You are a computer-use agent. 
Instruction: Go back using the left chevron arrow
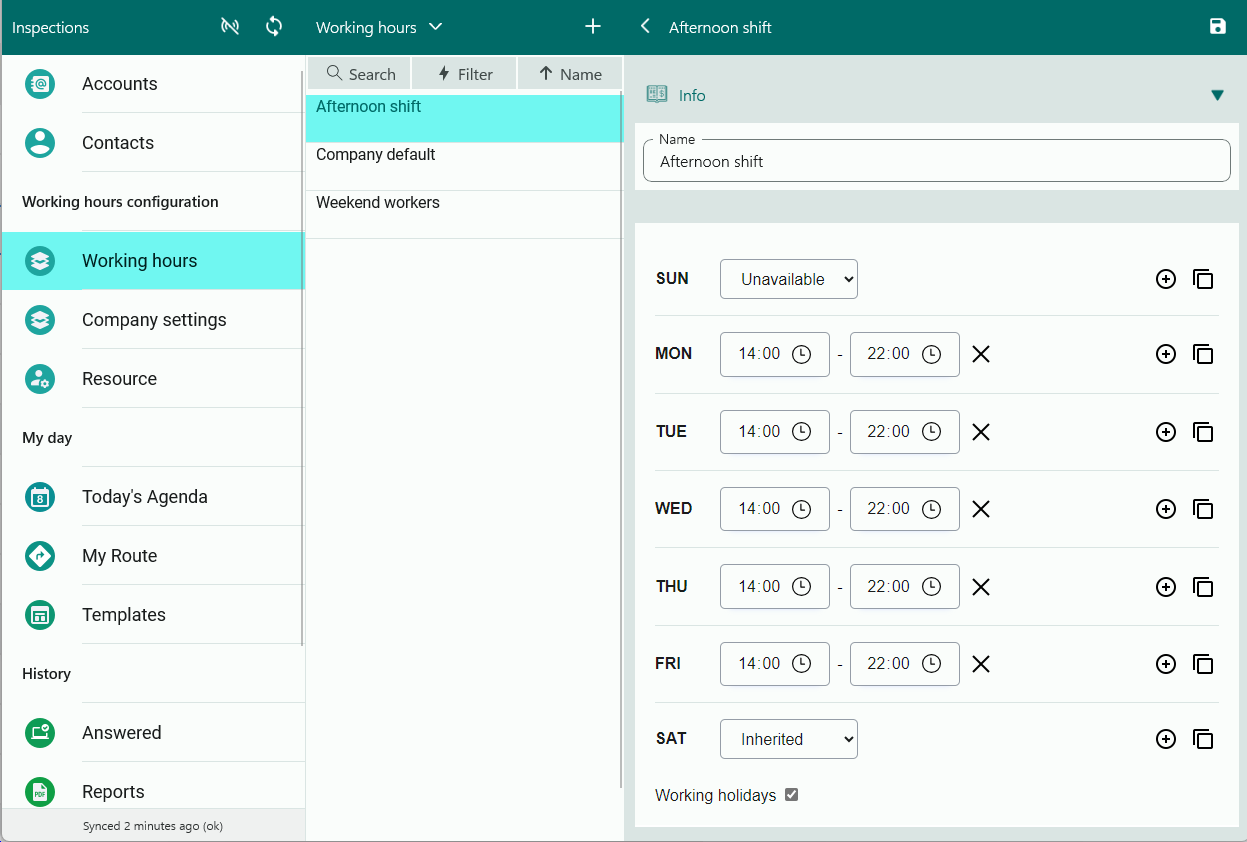645,27
